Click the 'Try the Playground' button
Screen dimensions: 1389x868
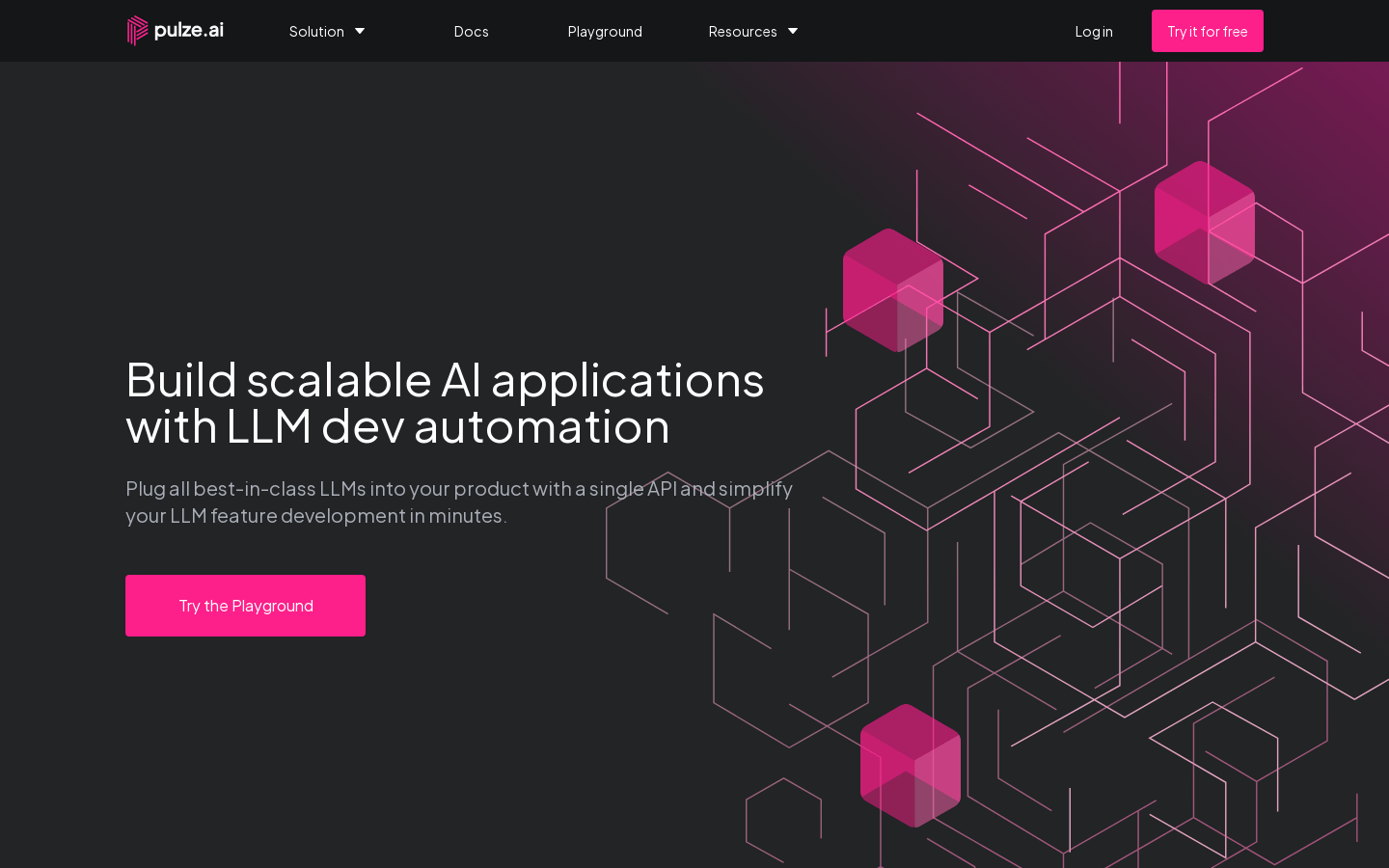(245, 605)
